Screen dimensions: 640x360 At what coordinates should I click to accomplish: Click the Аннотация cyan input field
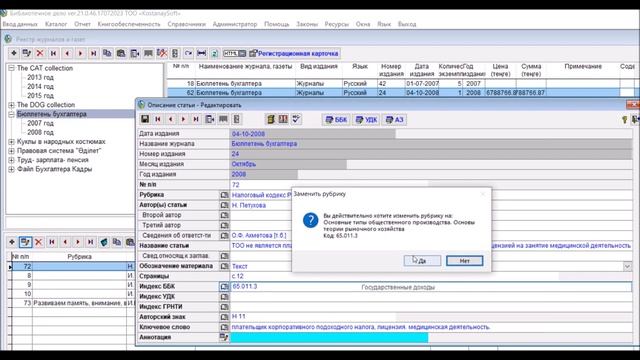point(329,338)
